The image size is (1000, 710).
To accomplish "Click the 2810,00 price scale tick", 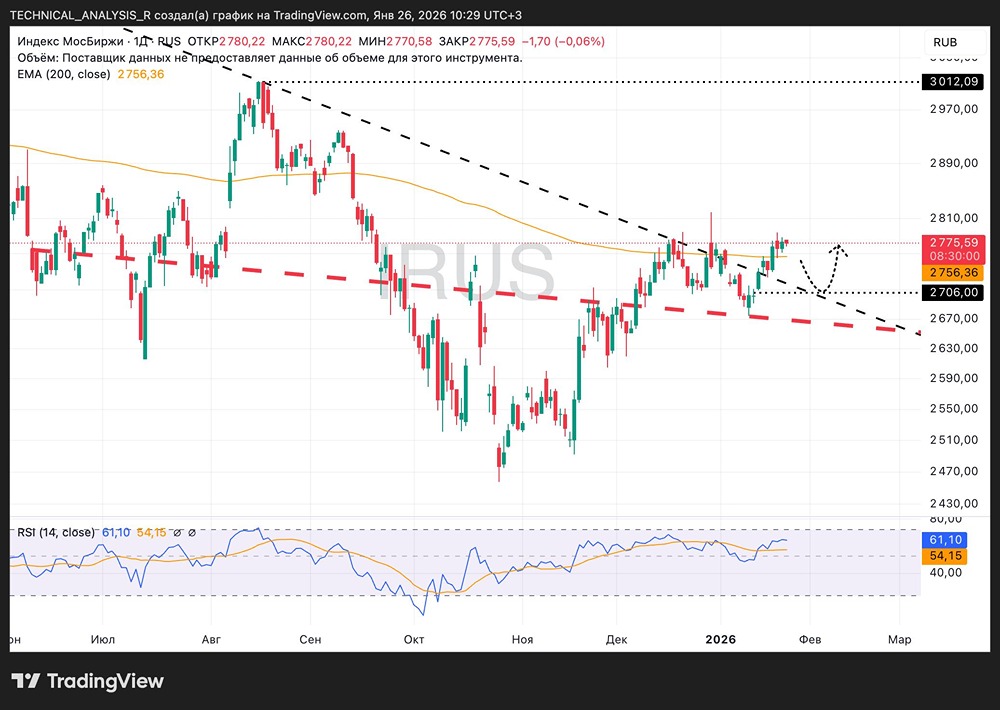I will click(954, 218).
